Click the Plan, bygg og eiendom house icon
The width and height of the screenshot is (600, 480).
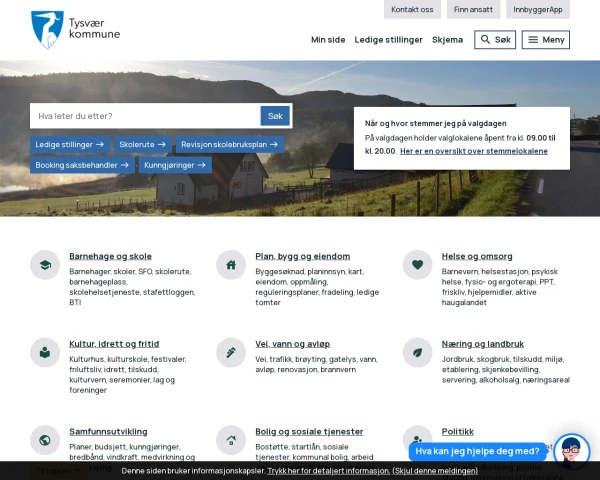(x=231, y=265)
